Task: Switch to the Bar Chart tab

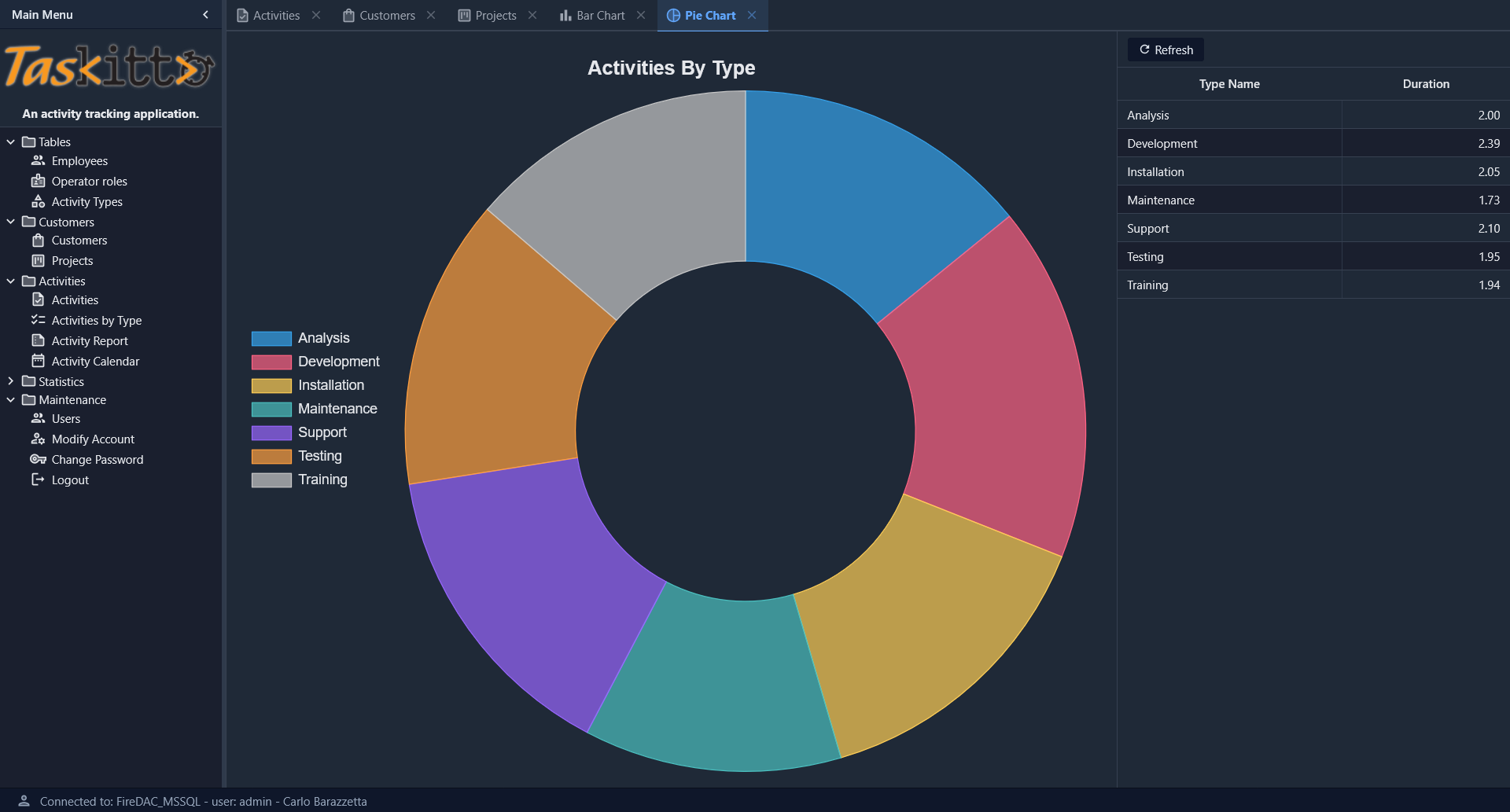Action: [598, 15]
